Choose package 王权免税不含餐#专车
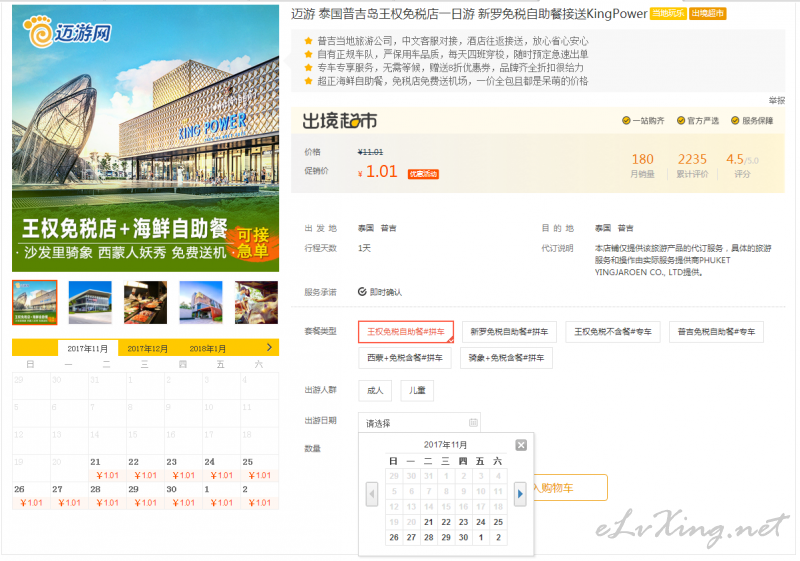The height and width of the screenshot is (561, 800). click(613, 332)
